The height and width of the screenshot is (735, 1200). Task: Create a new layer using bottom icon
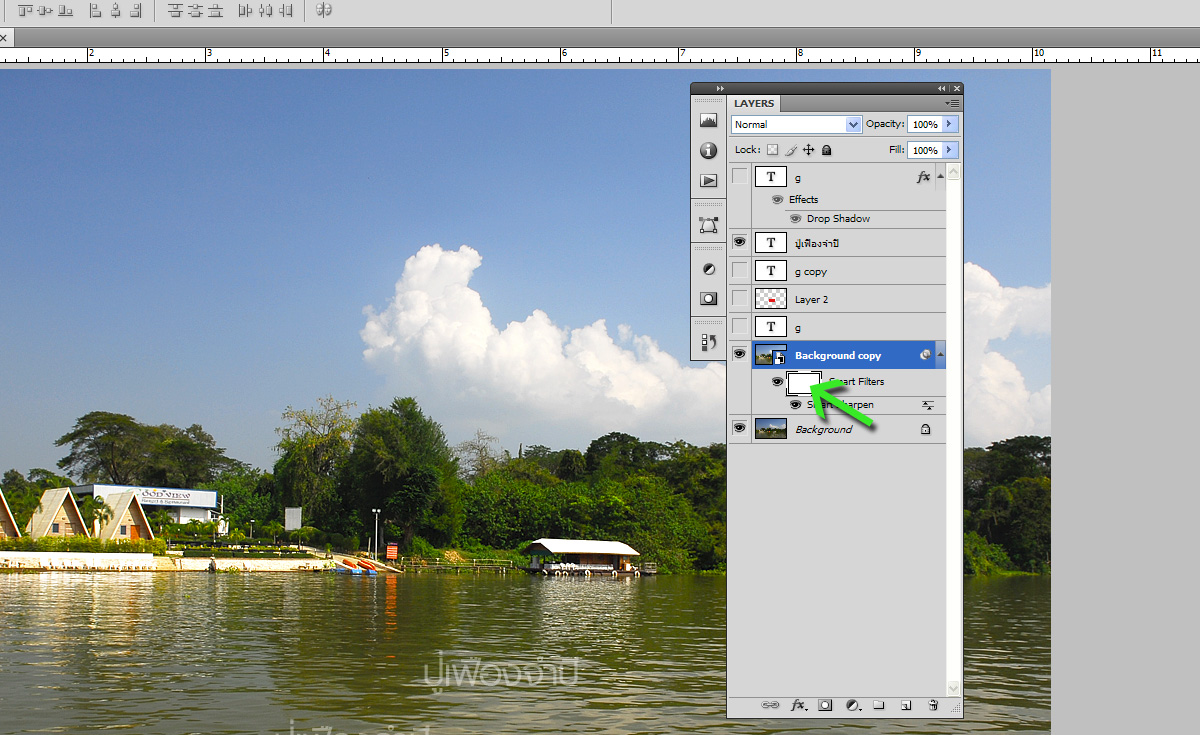pos(905,705)
